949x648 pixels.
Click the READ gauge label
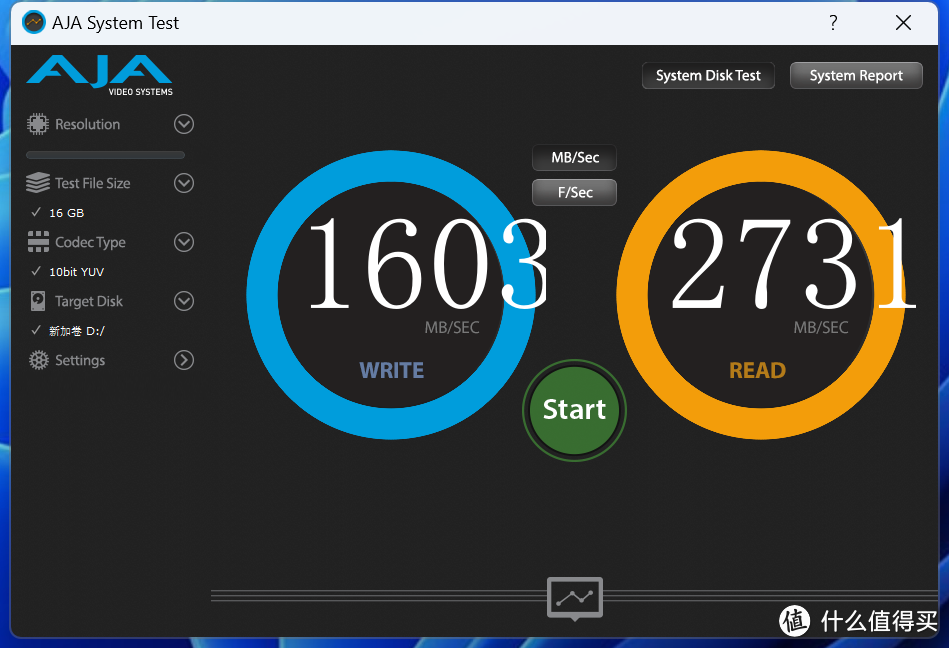coord(757,370)
